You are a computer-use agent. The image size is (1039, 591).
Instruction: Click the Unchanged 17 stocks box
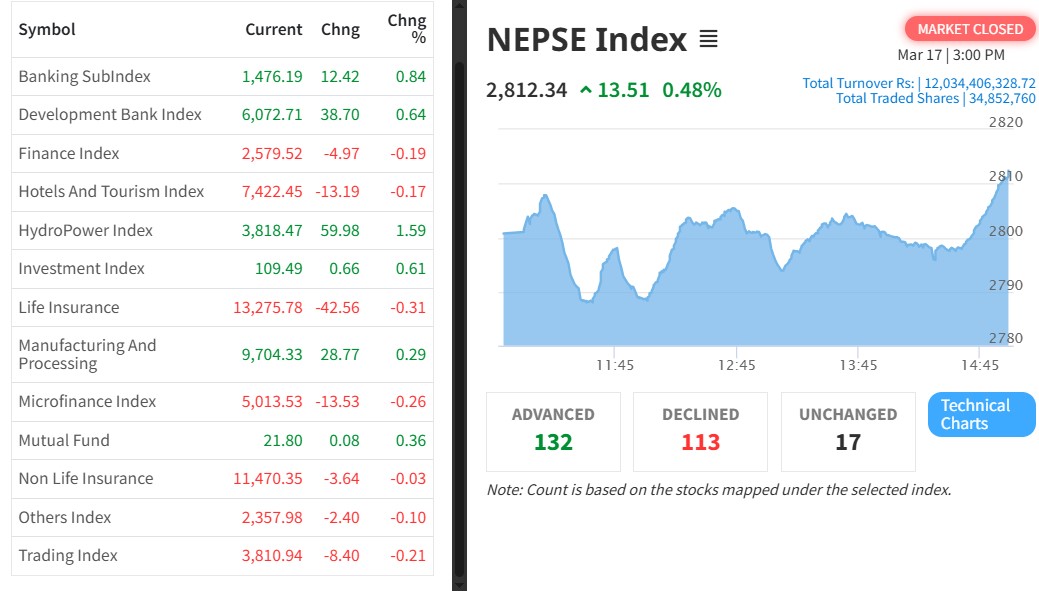tap(848, 431)
